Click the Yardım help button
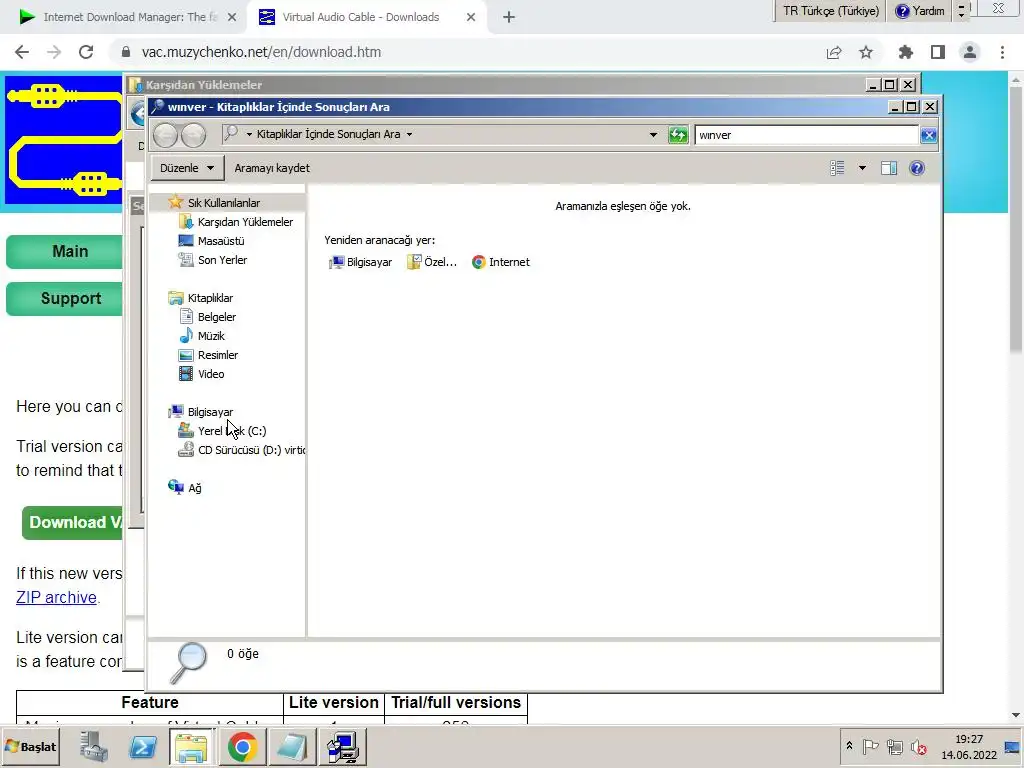Screen dimensions: 1024x768 tap(920, 10)
